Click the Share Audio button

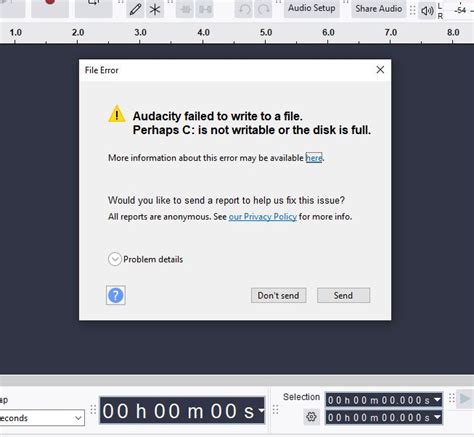pyautogui.click(x=379, y=9)
